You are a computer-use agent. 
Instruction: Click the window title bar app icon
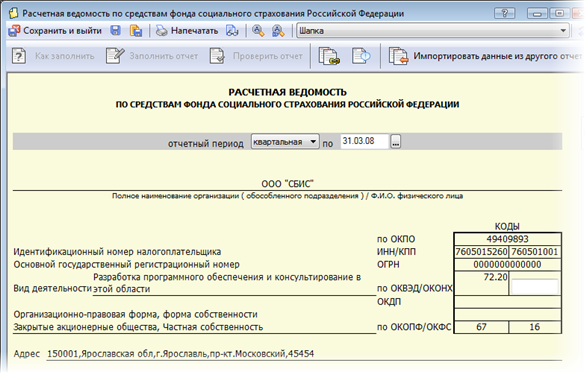click(x=13, y=13)
